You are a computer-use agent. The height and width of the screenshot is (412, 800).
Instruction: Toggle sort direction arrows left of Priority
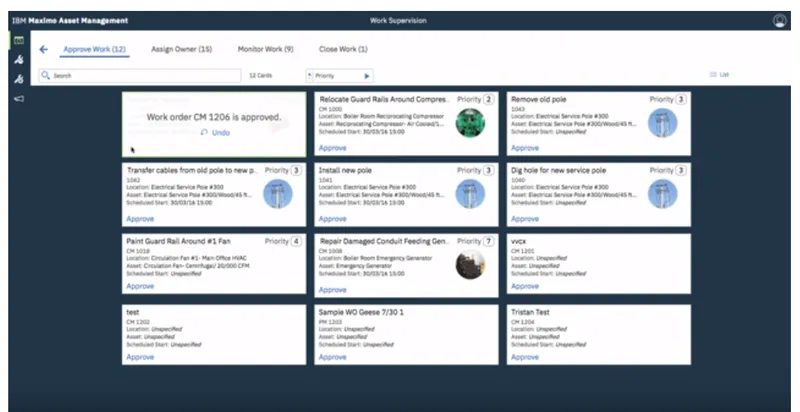[309, 75]
